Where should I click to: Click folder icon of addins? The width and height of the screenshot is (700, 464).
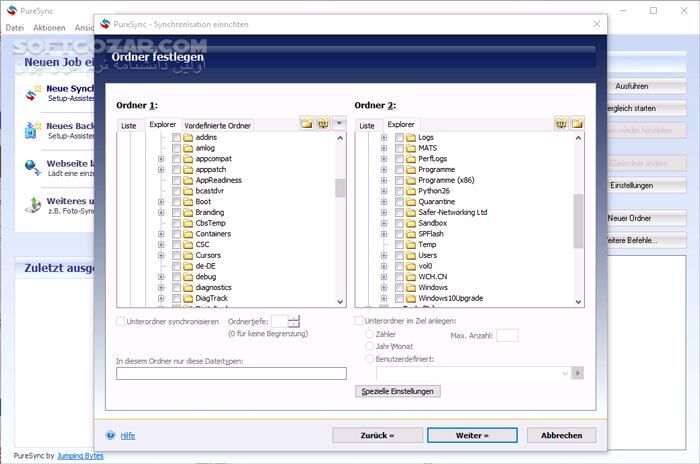(x=188, y=137)
